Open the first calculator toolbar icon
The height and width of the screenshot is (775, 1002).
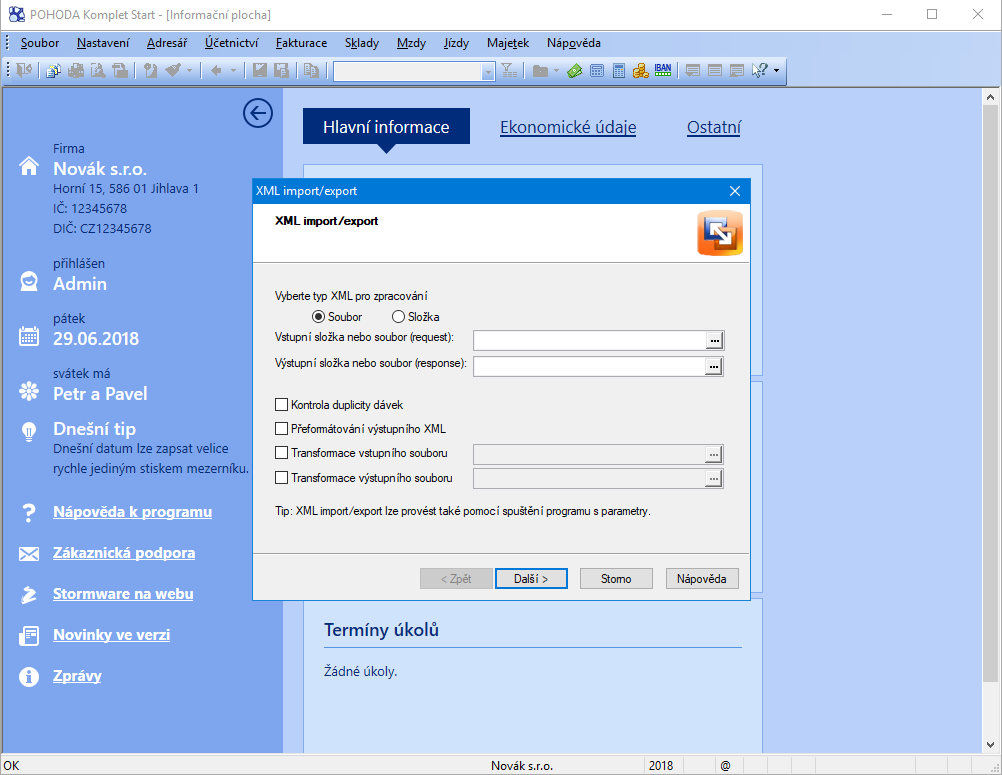(x=597, y=70)
